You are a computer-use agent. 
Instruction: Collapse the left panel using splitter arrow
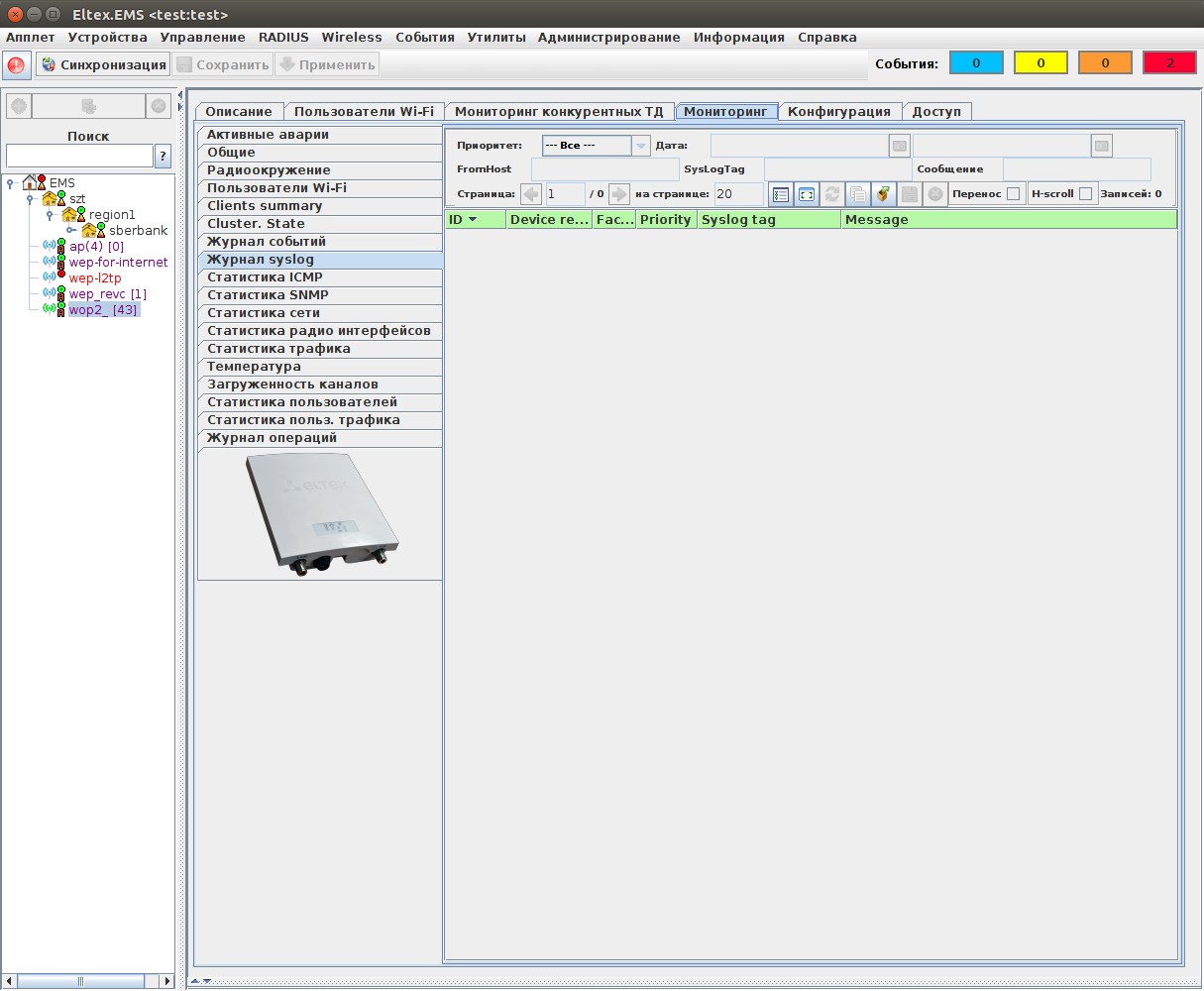180,97
